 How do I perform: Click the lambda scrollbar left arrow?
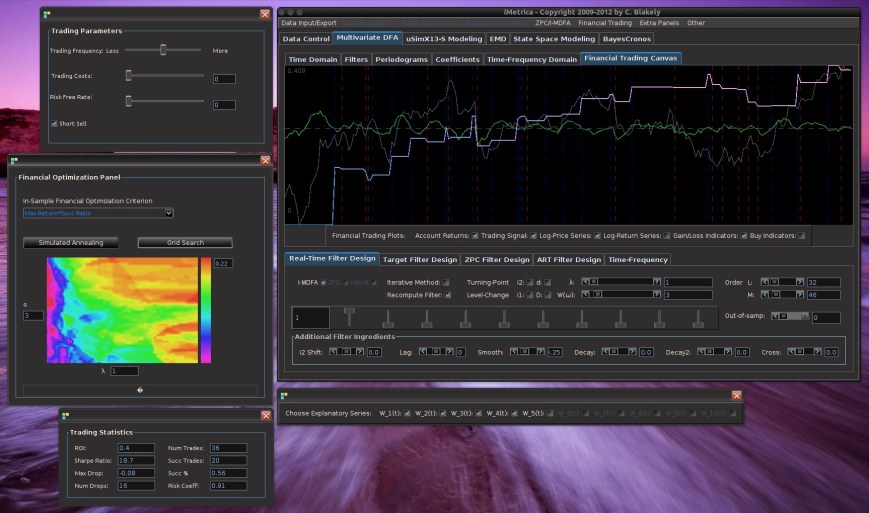[x=584, y=282]
